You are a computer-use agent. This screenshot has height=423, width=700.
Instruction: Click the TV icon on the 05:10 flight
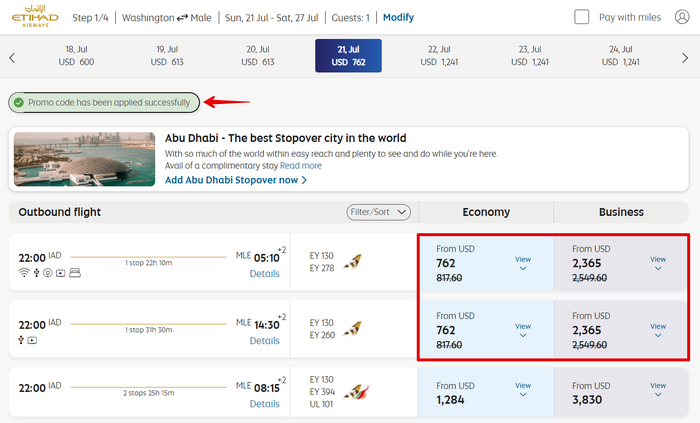coord(61,273)
